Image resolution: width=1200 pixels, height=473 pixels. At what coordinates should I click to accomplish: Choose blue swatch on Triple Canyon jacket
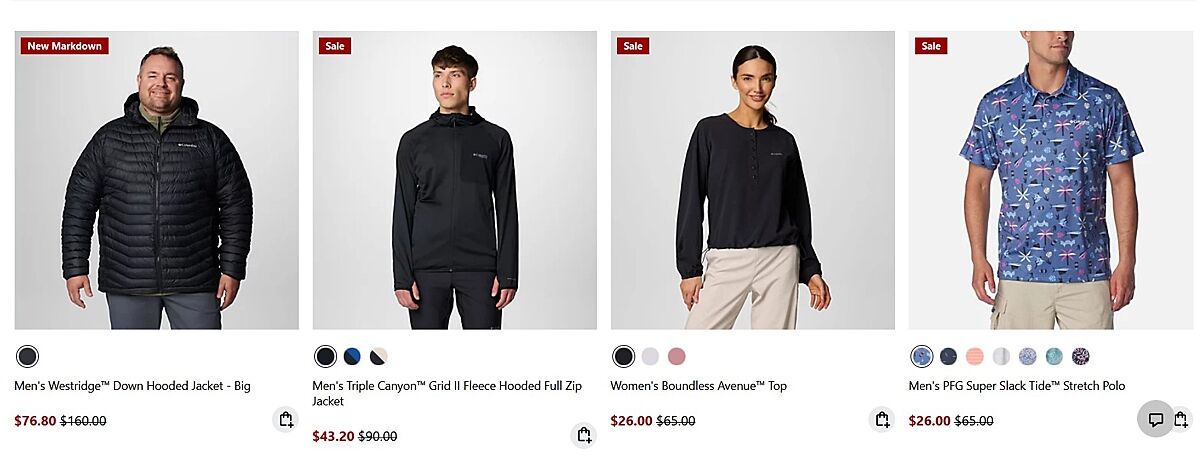tap(352, 356)
